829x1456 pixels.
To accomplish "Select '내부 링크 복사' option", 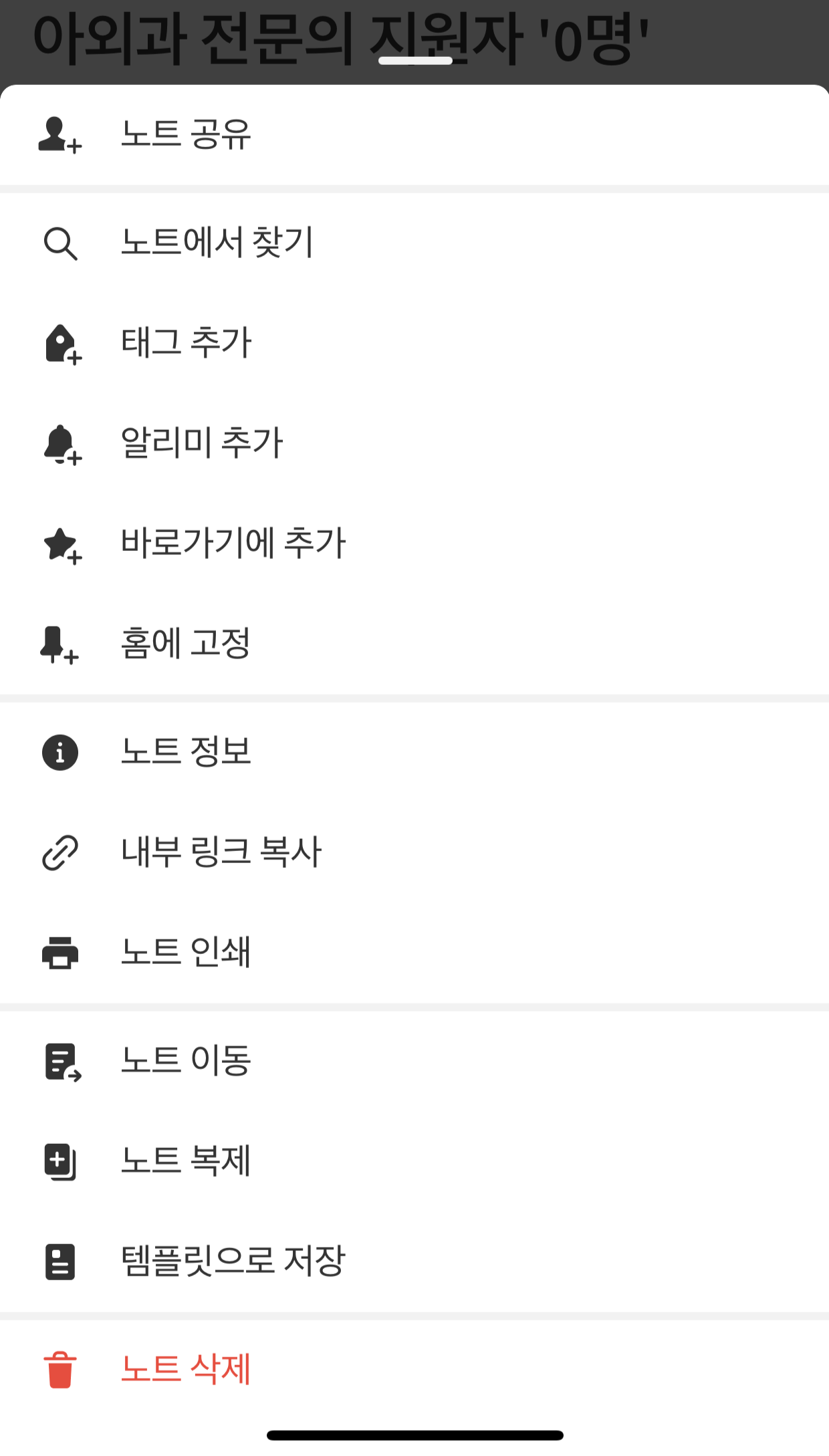I will coord(221,852).
